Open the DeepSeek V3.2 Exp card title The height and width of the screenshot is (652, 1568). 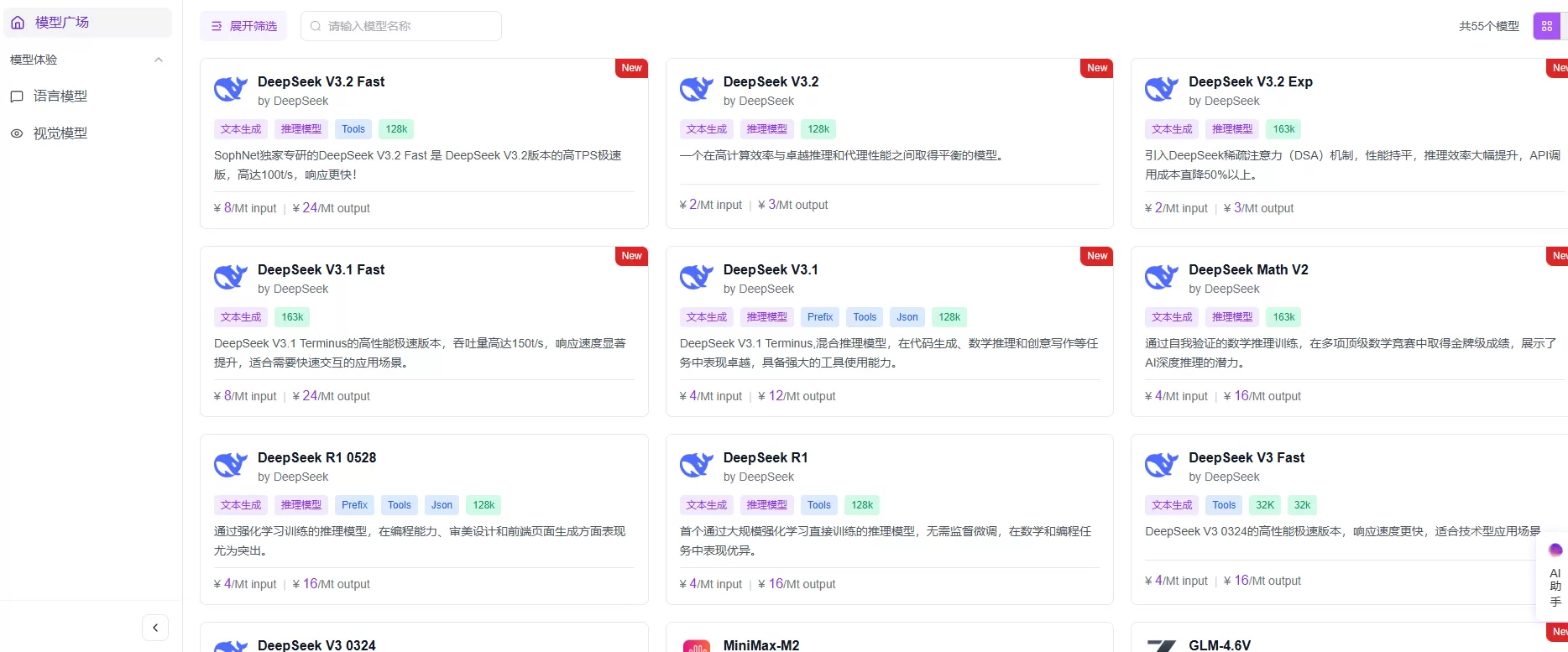[1251, 81]
